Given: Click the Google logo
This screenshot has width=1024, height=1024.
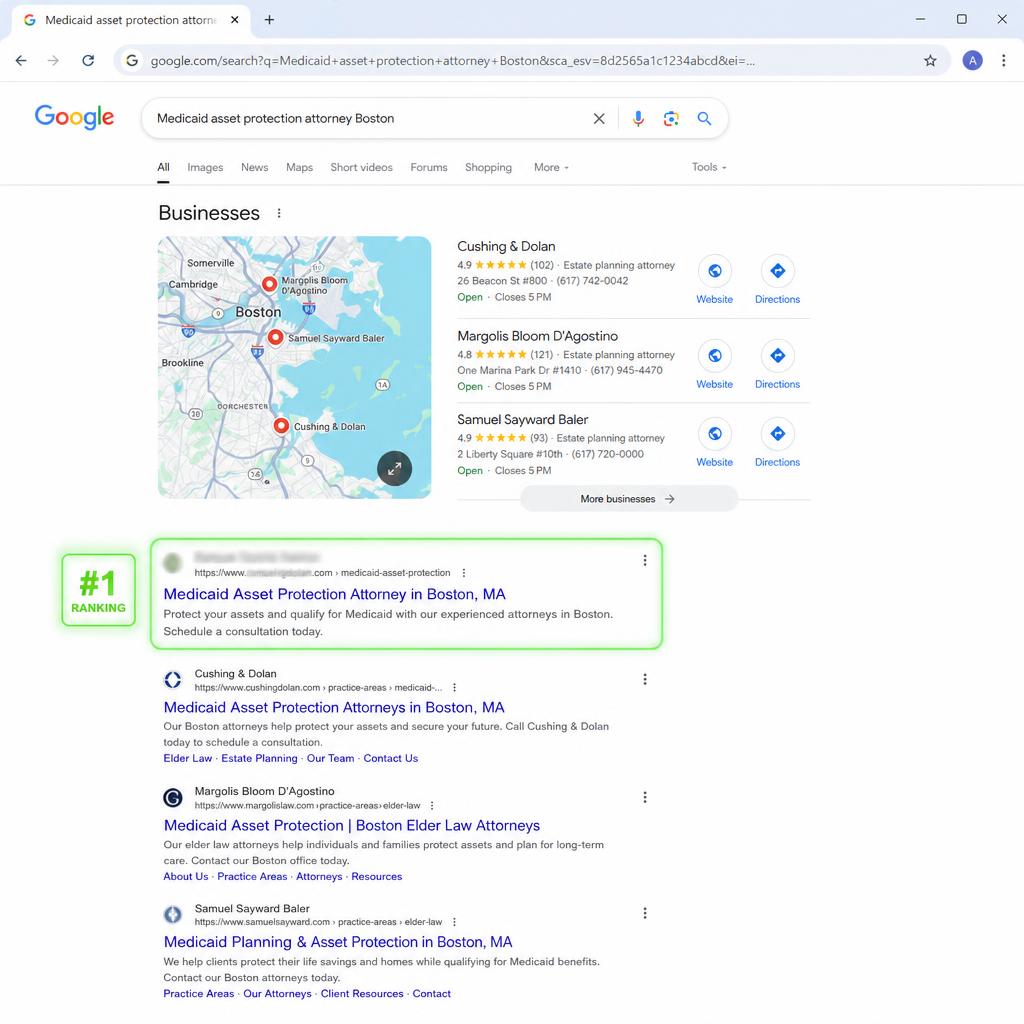Looking at the screenshot, I should pos(74,117).
